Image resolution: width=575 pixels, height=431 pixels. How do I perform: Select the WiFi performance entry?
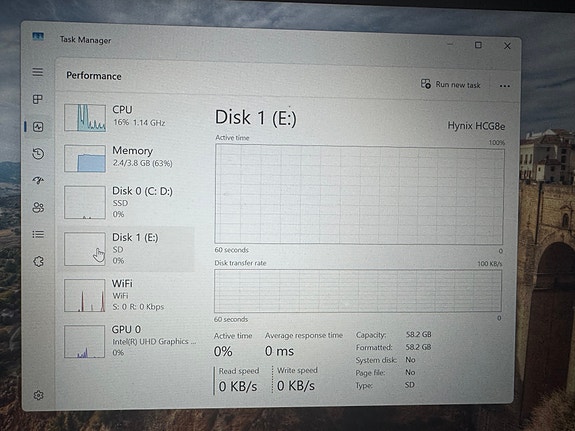[127, 295]
